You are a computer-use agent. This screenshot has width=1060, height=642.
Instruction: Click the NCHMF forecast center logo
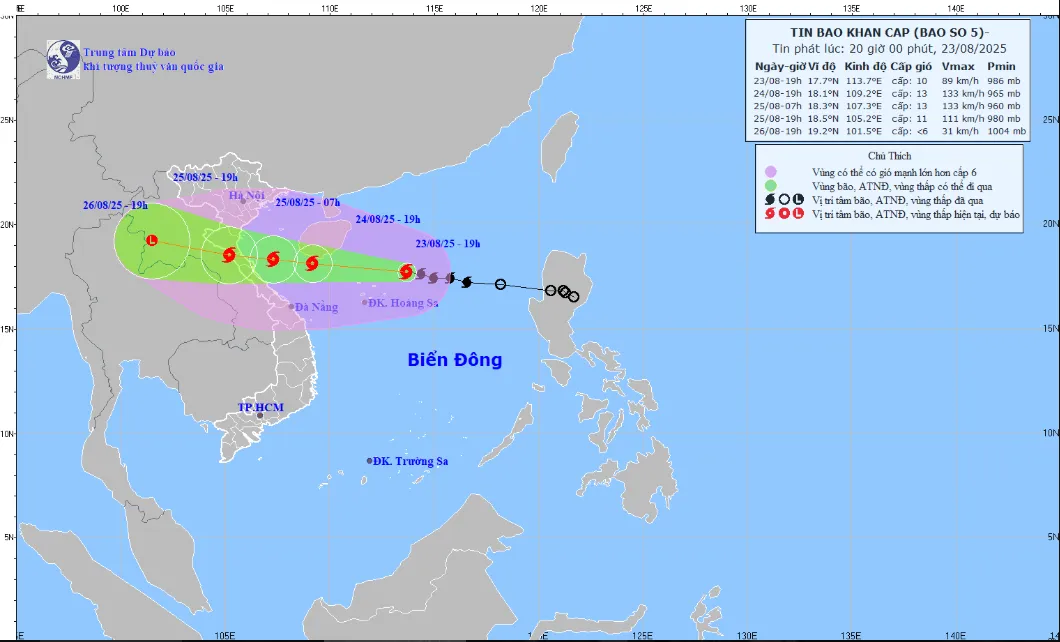pyautogui.click(x=63, y=58)
